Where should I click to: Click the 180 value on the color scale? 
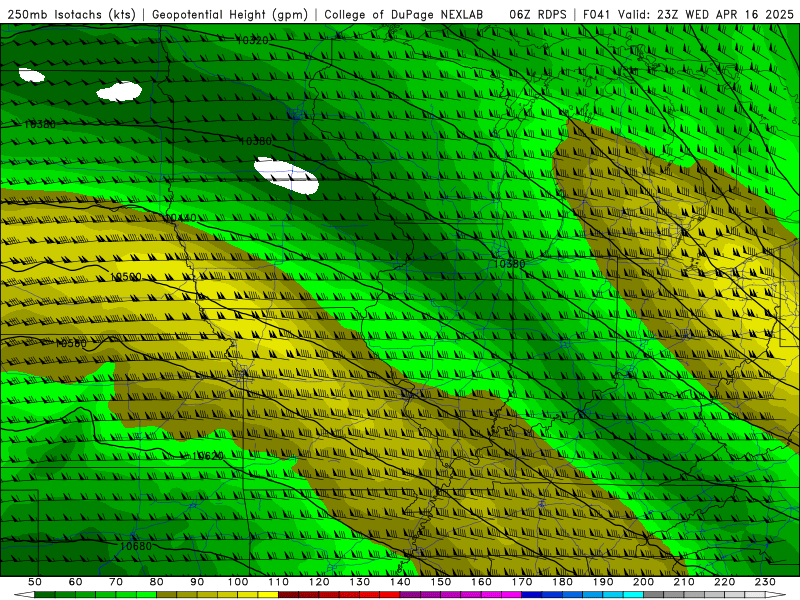tap(562, 582)
